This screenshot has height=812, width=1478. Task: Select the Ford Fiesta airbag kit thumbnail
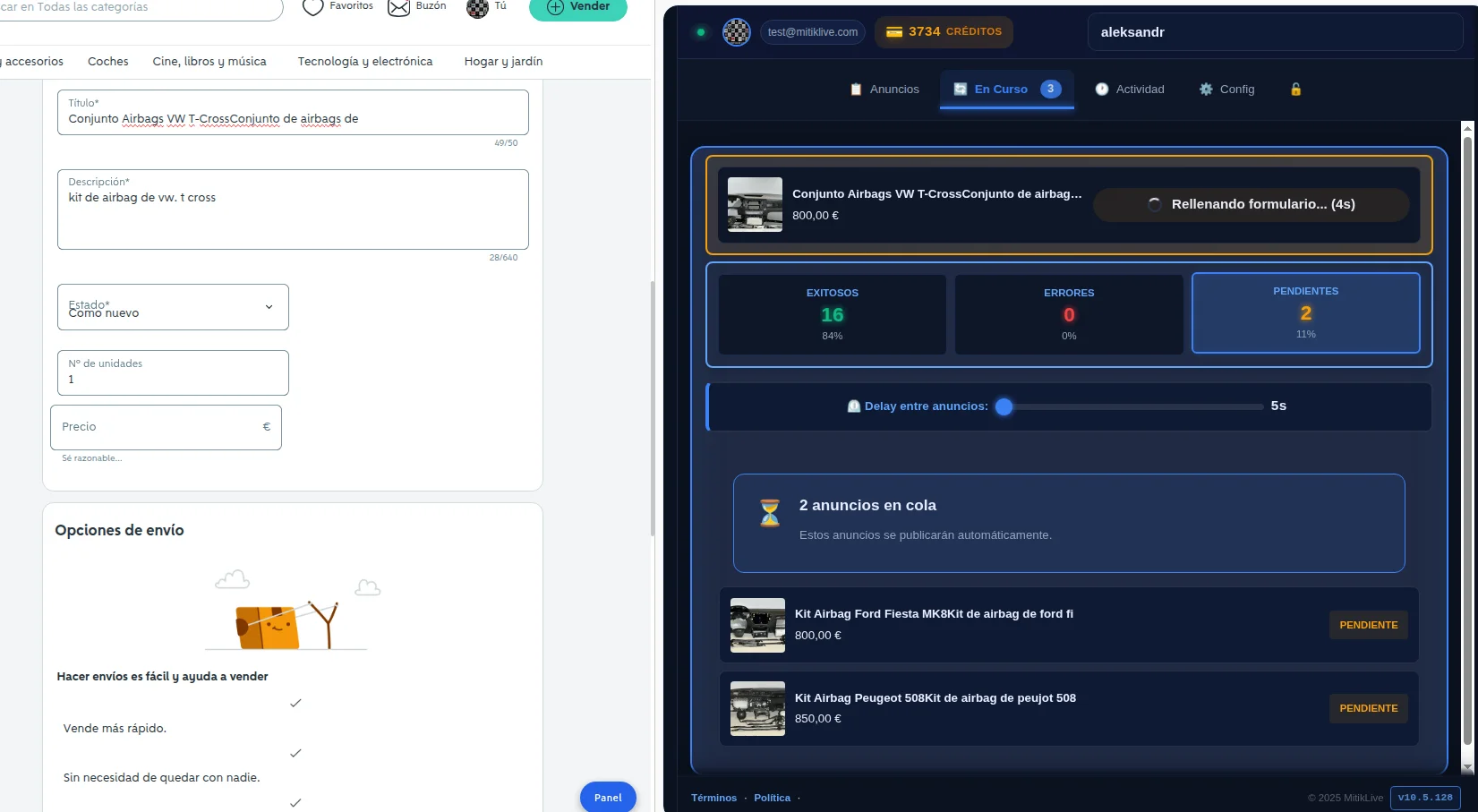757,625
